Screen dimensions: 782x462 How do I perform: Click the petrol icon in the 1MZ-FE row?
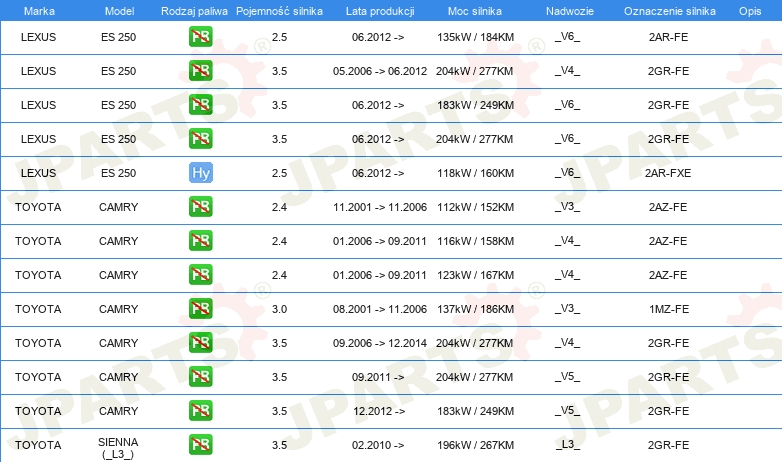click(x=200, y=308)
